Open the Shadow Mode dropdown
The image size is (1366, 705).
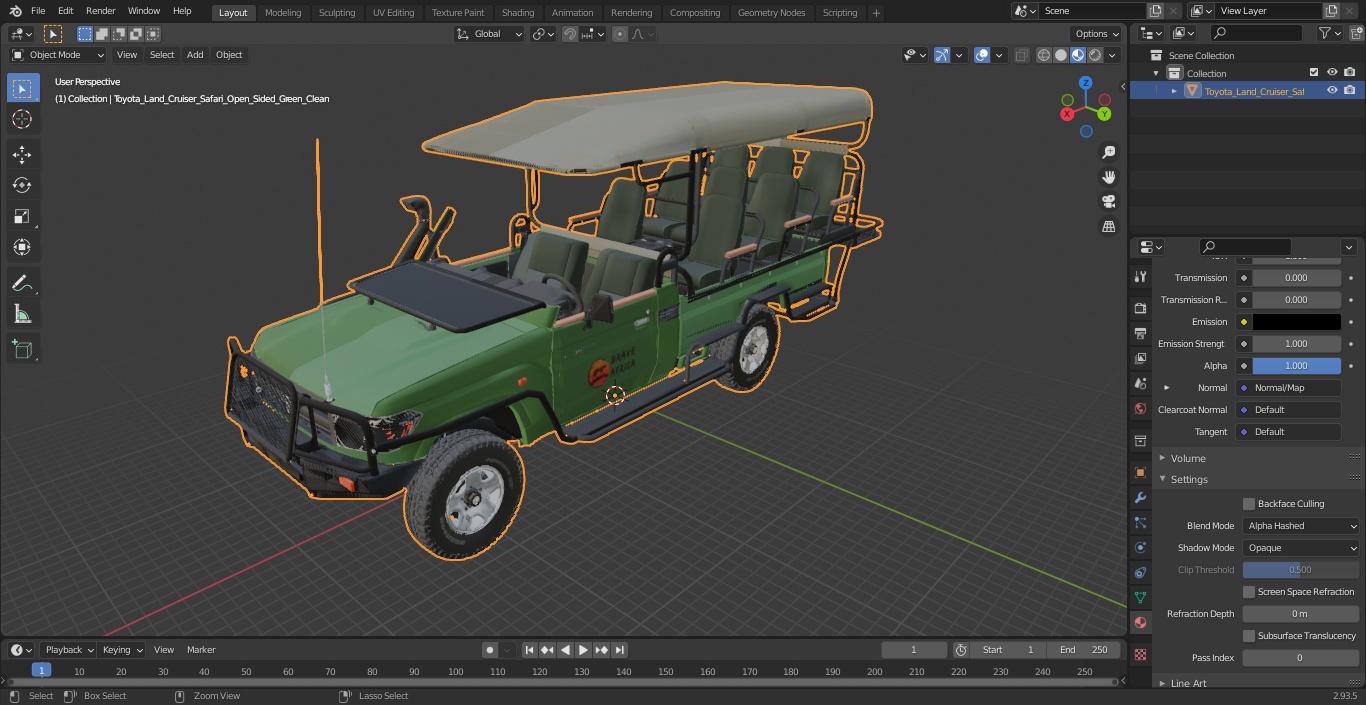tap(1301, 548)
